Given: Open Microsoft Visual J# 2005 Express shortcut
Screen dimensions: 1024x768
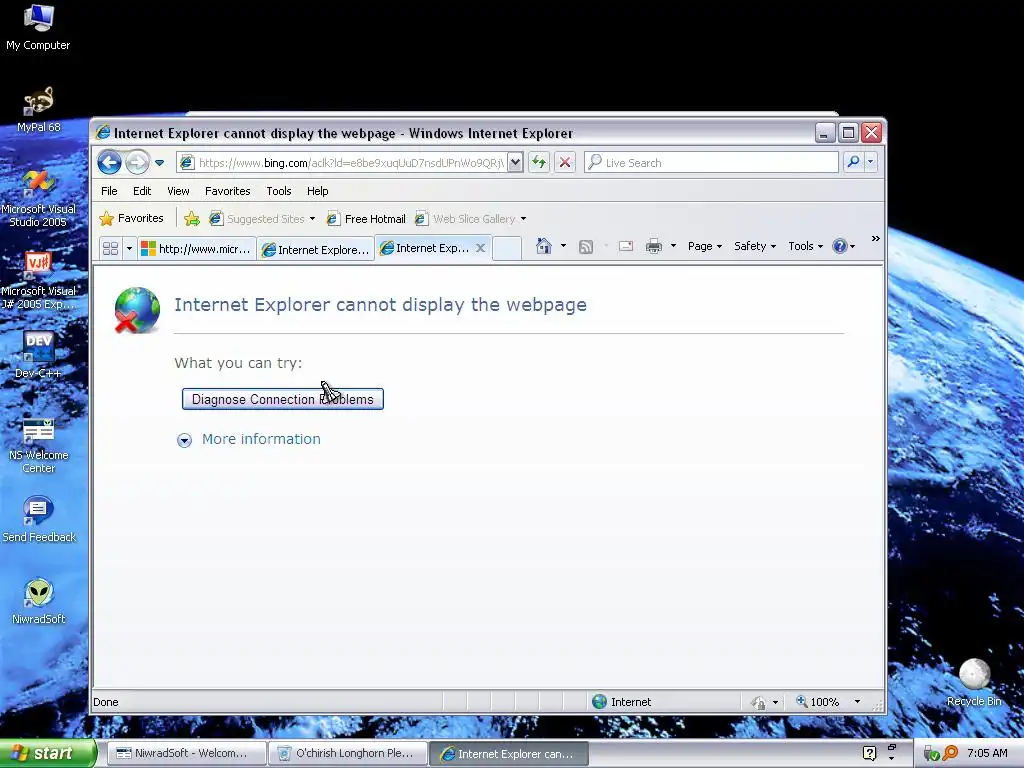Looking at the screenshot, I should pyautogui.click(x=38, y=280).
